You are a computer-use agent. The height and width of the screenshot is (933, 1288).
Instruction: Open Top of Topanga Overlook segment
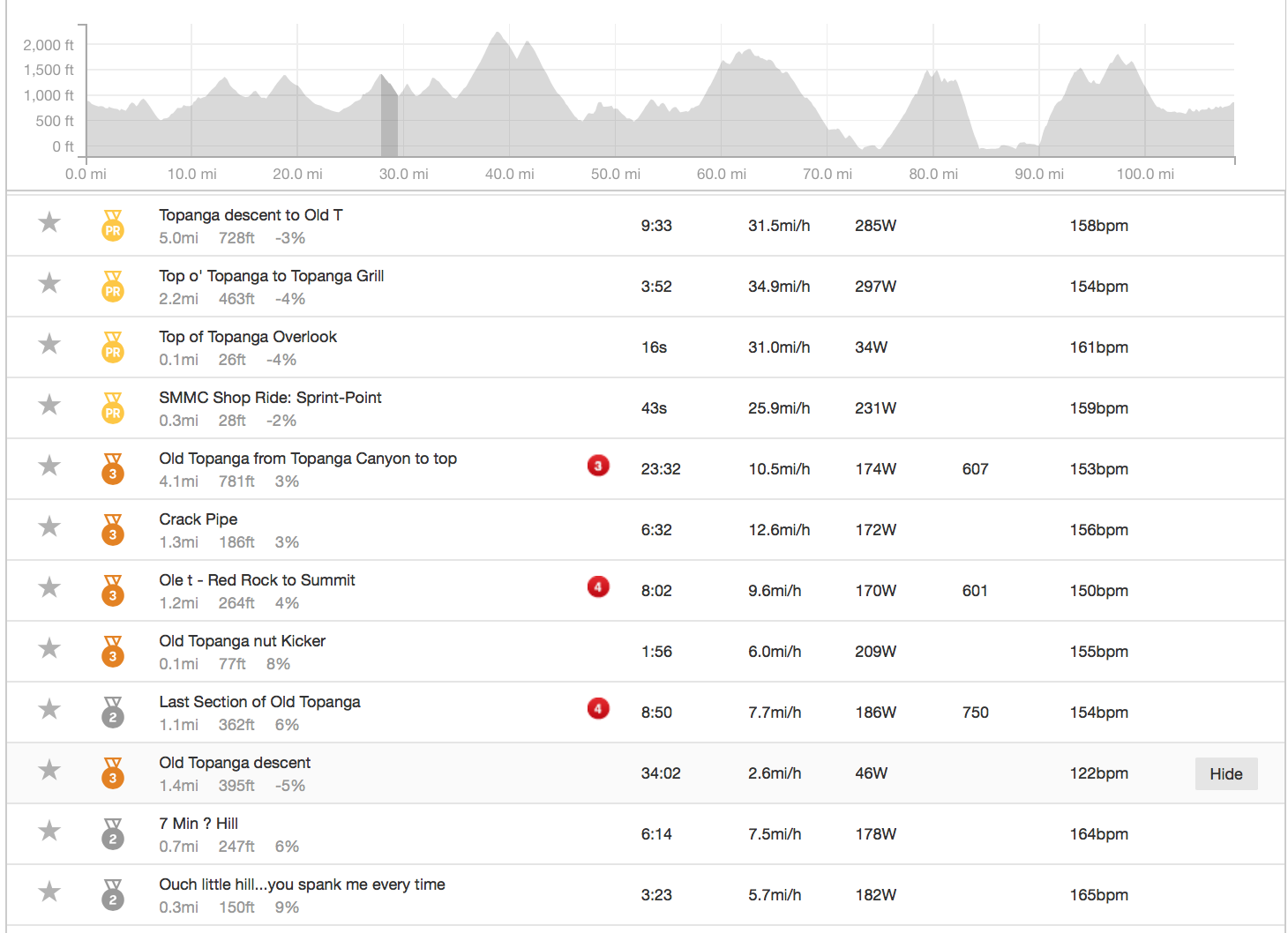click(x=248, y=337)
